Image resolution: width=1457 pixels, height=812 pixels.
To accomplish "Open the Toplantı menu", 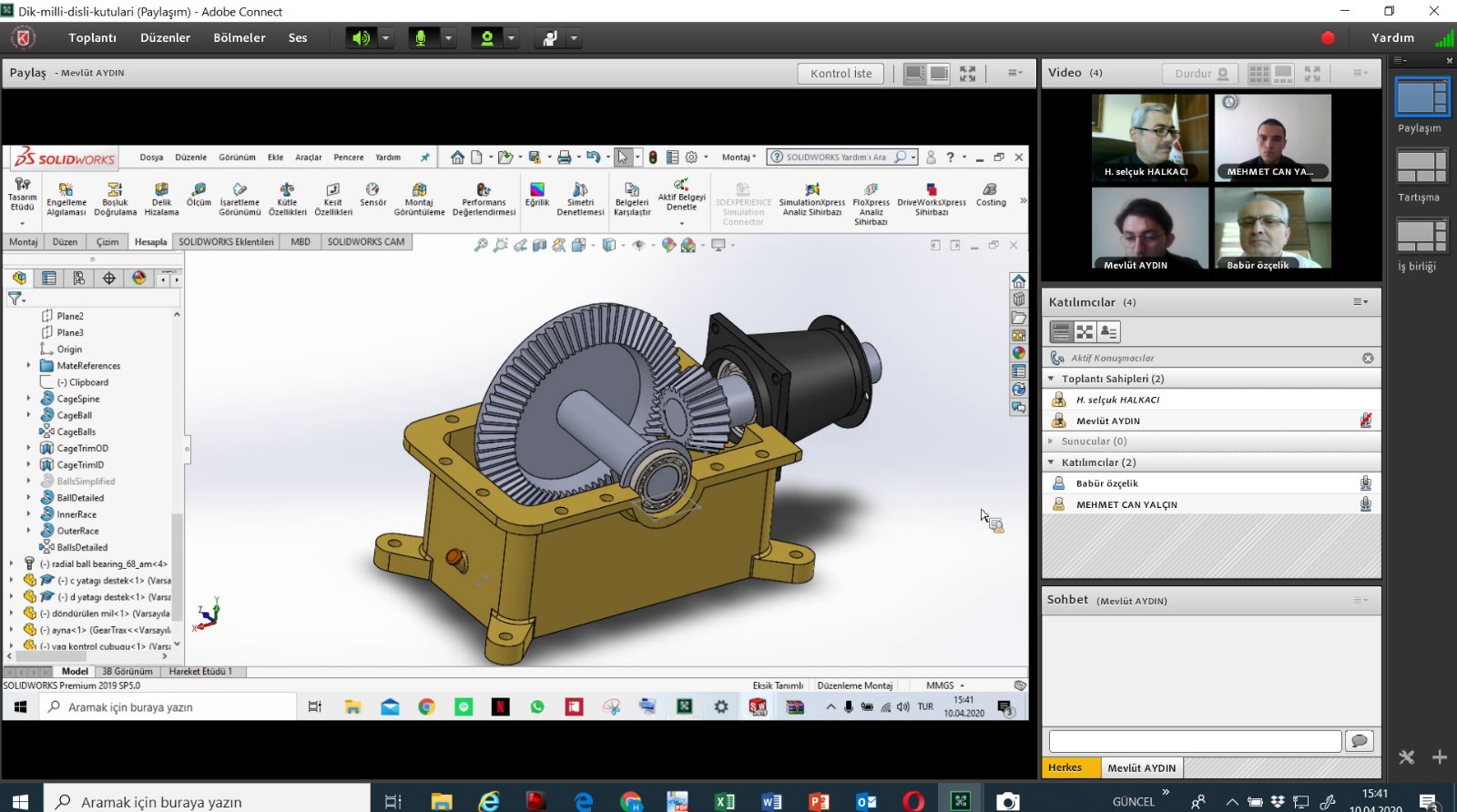I will (x=92, y=38).
